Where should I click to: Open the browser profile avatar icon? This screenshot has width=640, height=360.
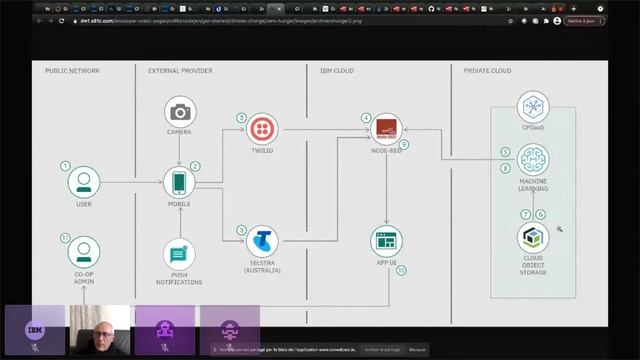[x=557, y=21]
